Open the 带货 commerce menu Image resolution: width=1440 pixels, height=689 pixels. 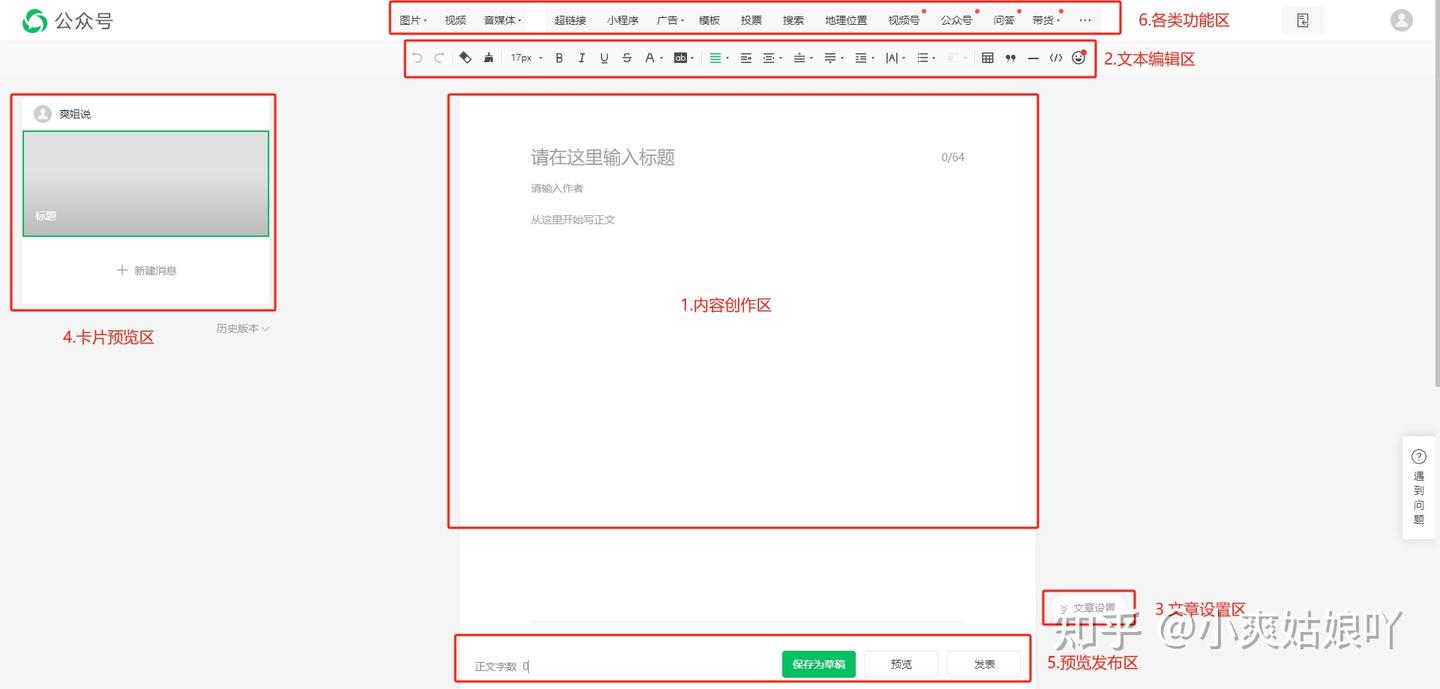tap(1046, 20)
